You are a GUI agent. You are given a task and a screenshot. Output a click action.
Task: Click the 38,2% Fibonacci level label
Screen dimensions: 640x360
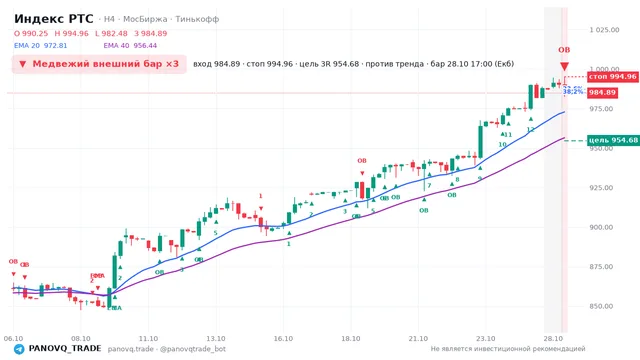pos(573,92)
